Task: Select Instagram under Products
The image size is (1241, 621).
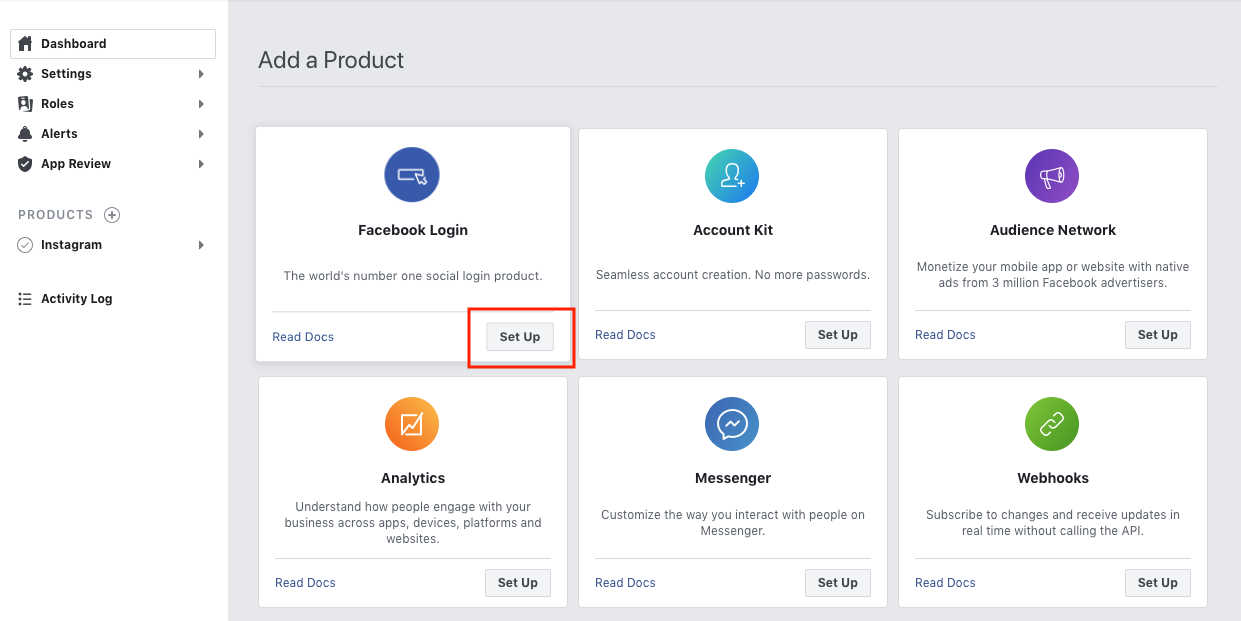Action: [x=113, y=245]
